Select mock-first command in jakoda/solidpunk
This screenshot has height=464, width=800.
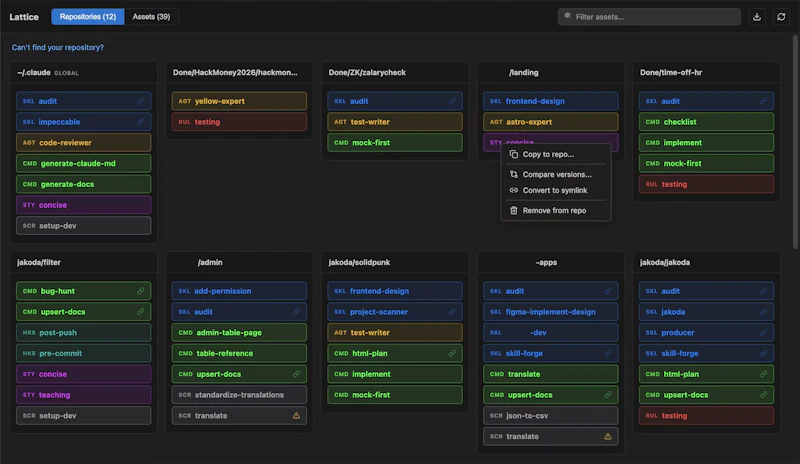[x=395, y=395]
